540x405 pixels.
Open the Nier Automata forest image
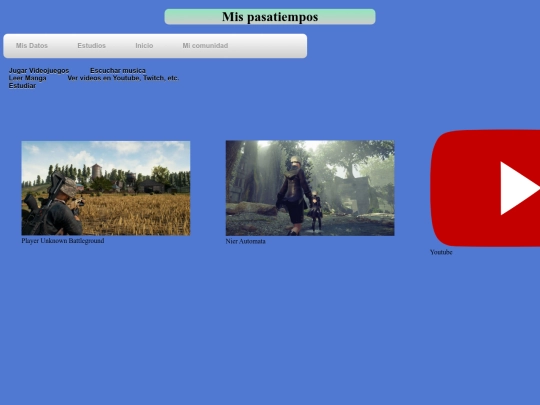pos(310,188)
